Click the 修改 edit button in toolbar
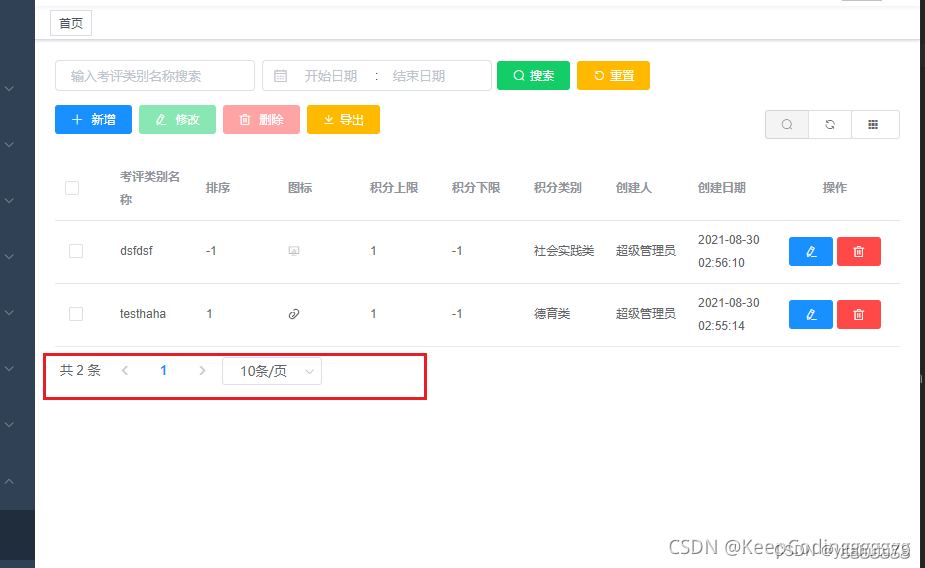The width and height of the screenshot is (925, 568). [178, 120]
